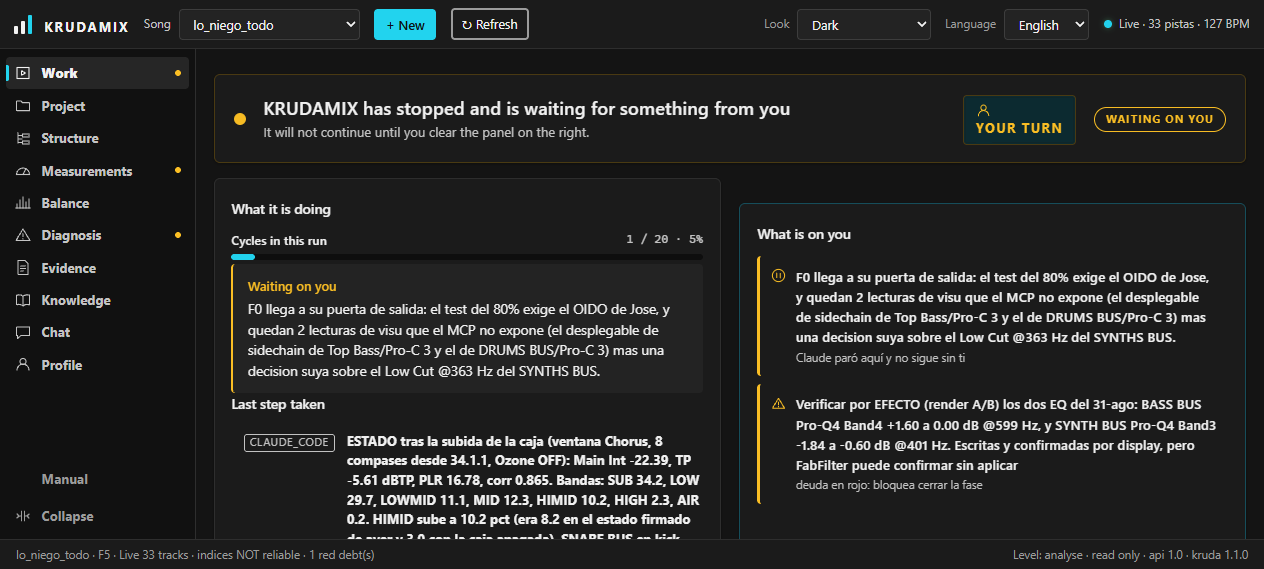The width and height of the screenshot is (1264, 569).
Task: Click the Chat bubble icon
Action: [x=23, y=332]
